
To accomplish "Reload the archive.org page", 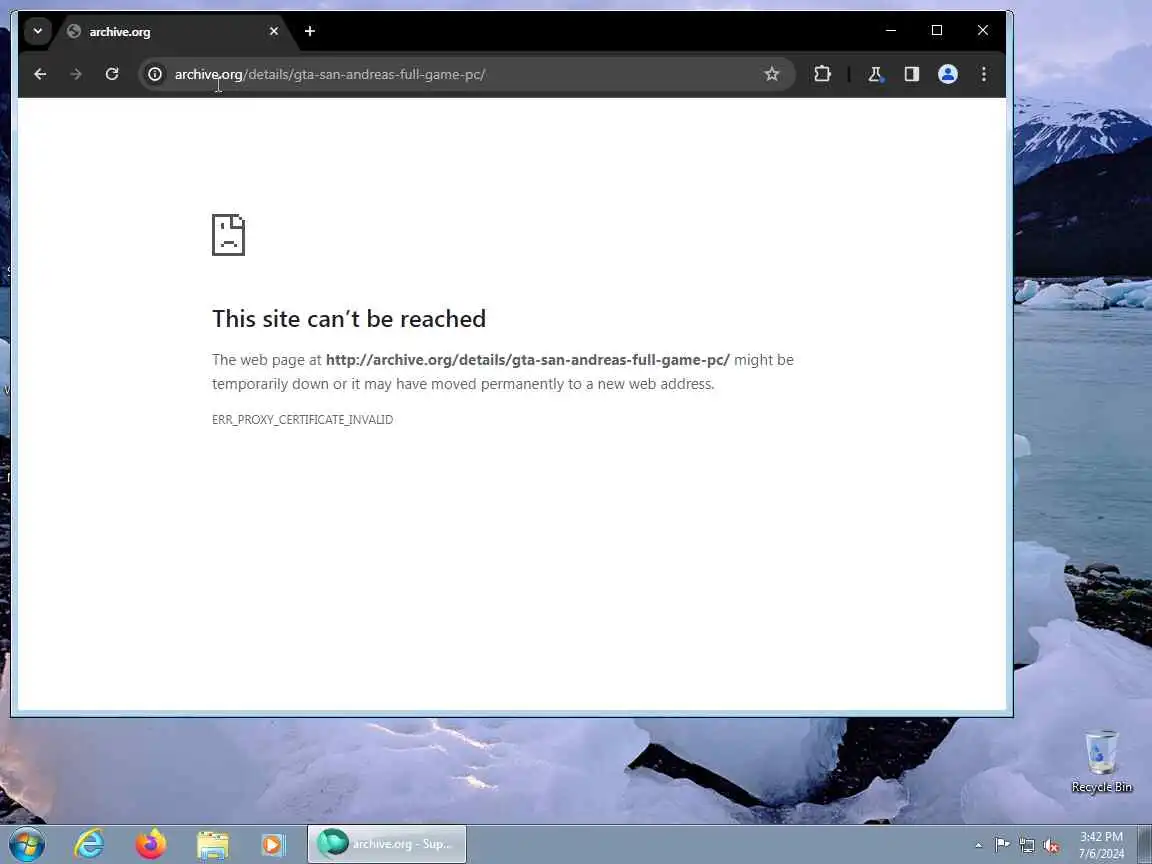I will click(112, 74).
